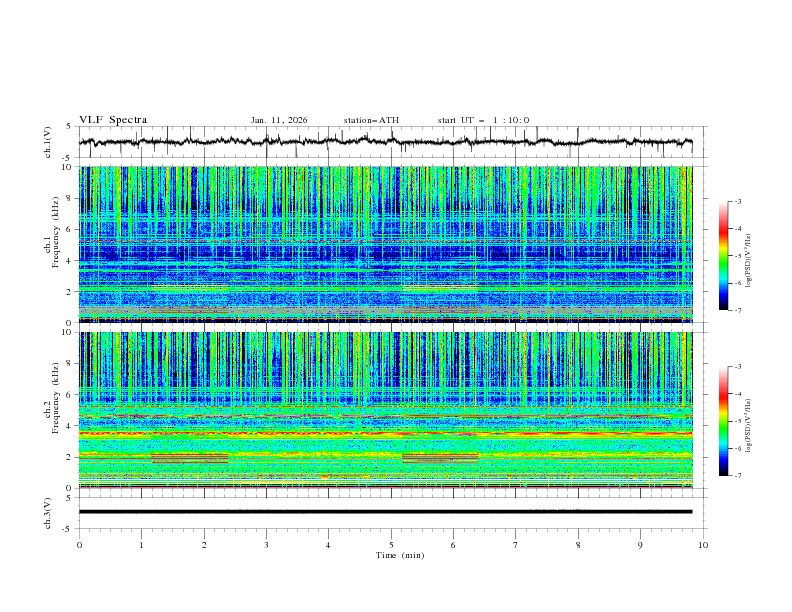Screen dimensions: 792x612
Task: Click the "station=ATH" label
Action: tap(371, 120)
